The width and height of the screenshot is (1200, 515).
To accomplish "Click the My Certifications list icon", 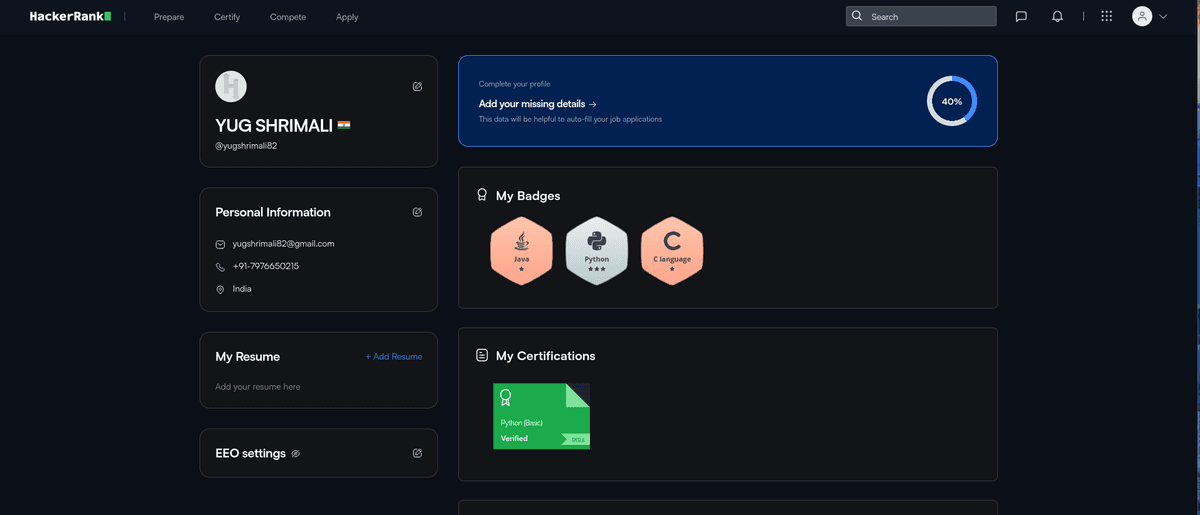I will pos(482,355).
